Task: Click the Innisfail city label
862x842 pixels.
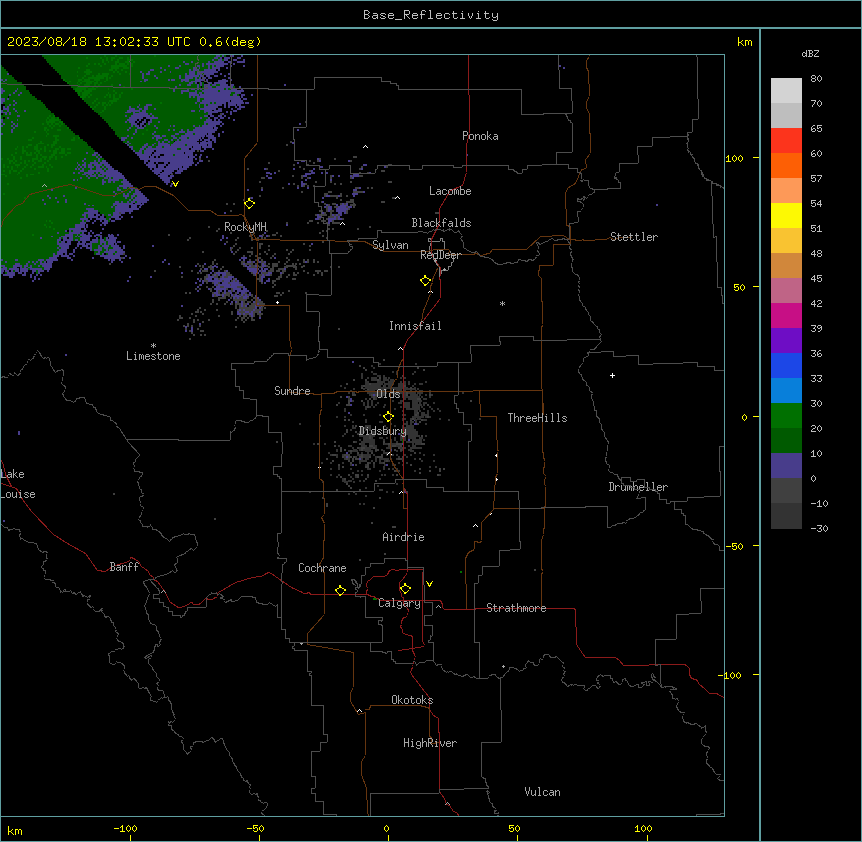Action: click(415, 326)
